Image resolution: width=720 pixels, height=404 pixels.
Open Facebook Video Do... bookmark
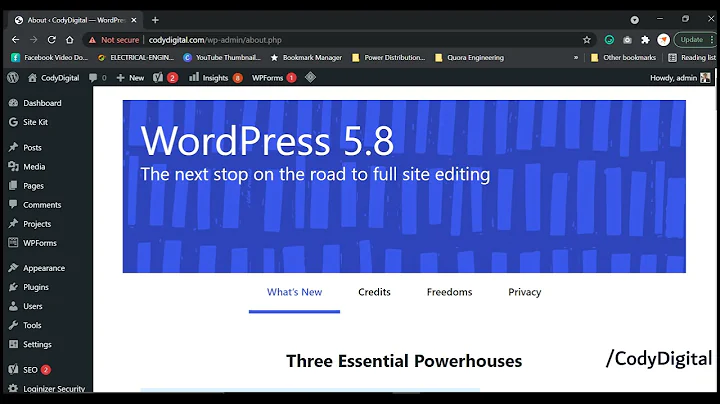click(x=49, y=57)
